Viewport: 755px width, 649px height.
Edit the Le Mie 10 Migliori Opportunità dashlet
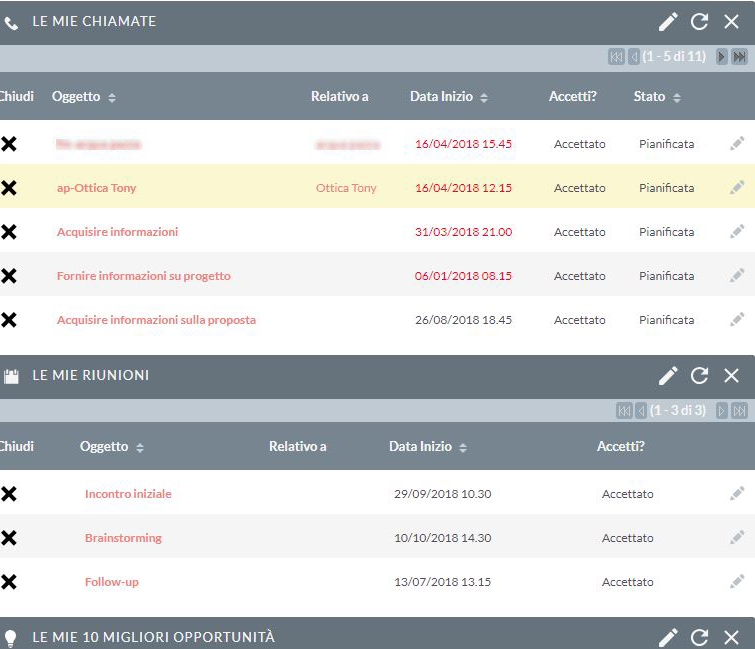coord(668,637)
